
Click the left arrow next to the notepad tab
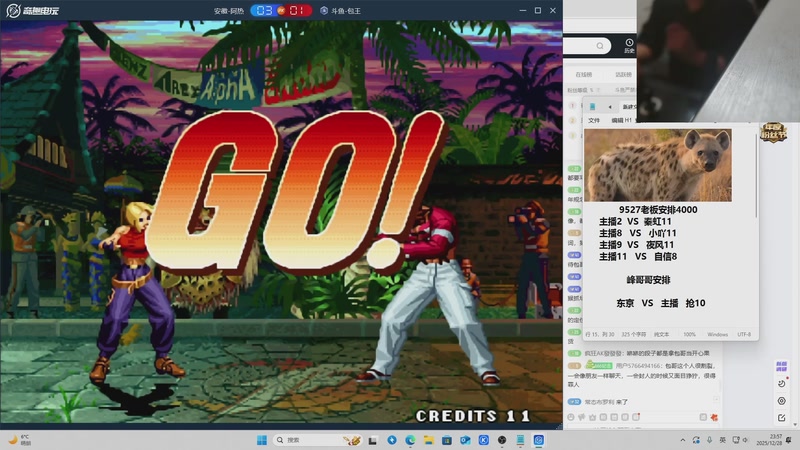coord(610,107)
